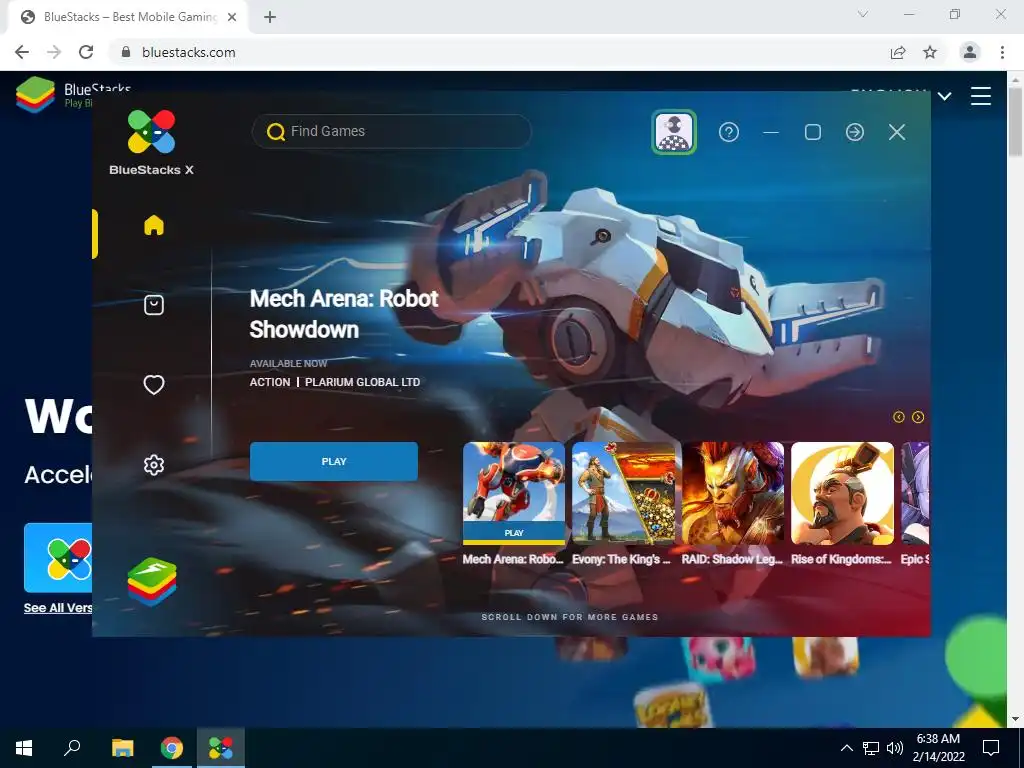Viewport: 1024px width, 768px height.
Task: Select the Mech Arena game thumbnail
Action: coord(514,481)
